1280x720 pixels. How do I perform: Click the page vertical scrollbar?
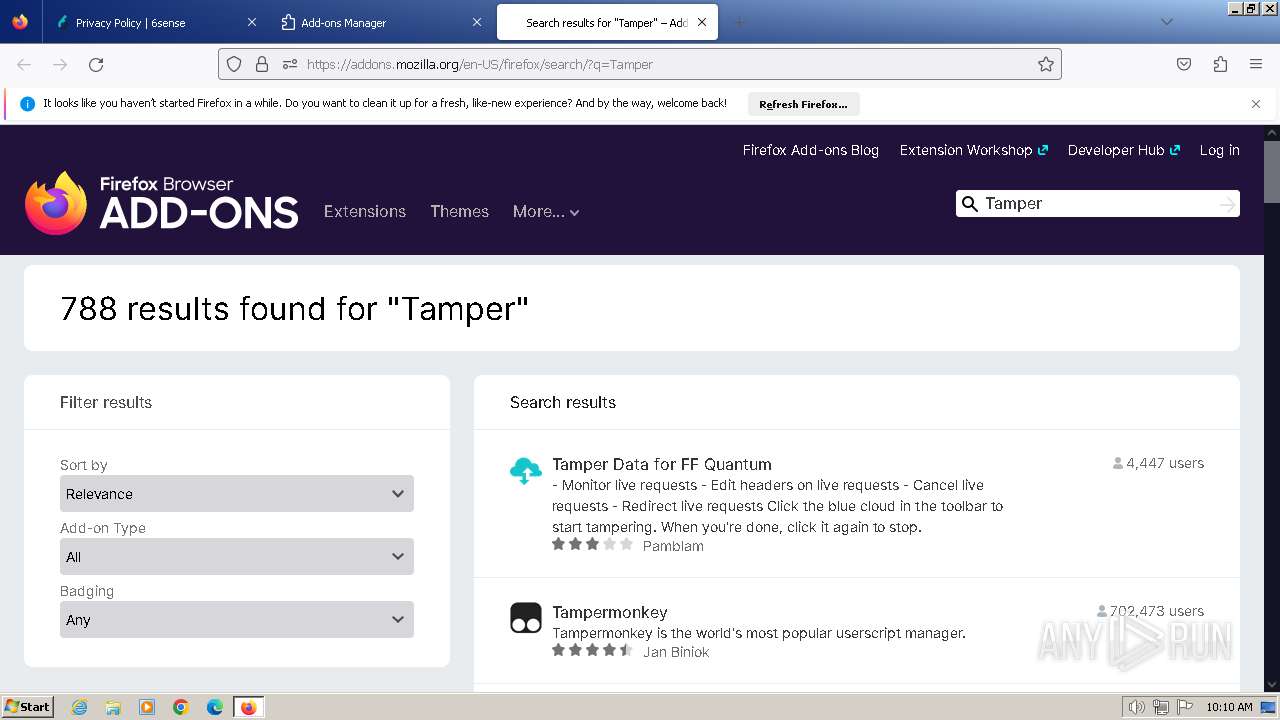(1271, 172)
